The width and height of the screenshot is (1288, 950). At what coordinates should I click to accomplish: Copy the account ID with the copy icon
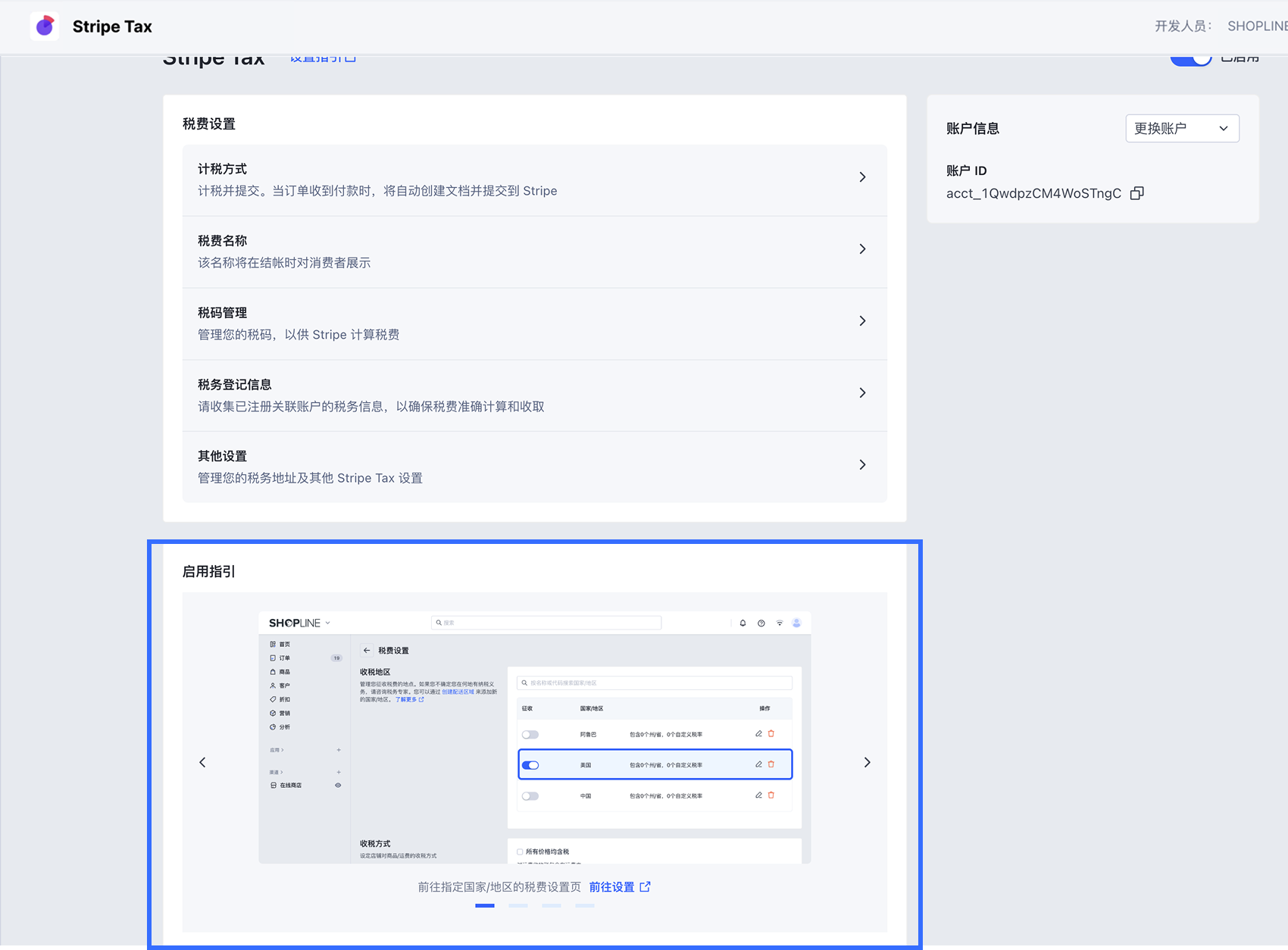(1136, 193)
